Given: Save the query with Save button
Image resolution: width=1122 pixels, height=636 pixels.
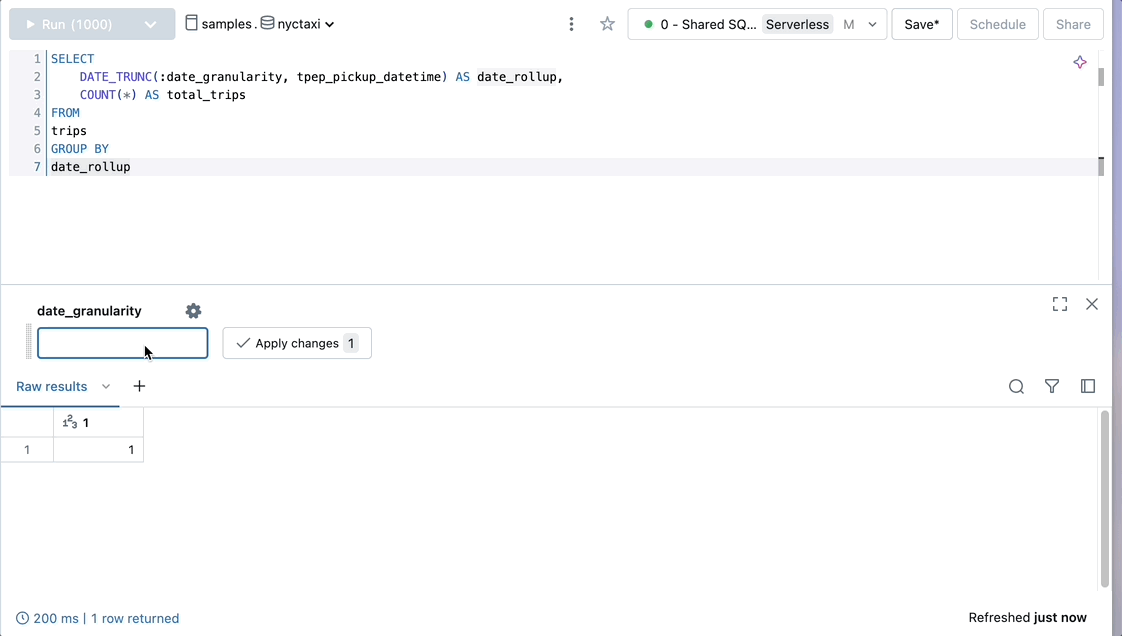Looking at the screenshot, I should (x=921, y=23).
